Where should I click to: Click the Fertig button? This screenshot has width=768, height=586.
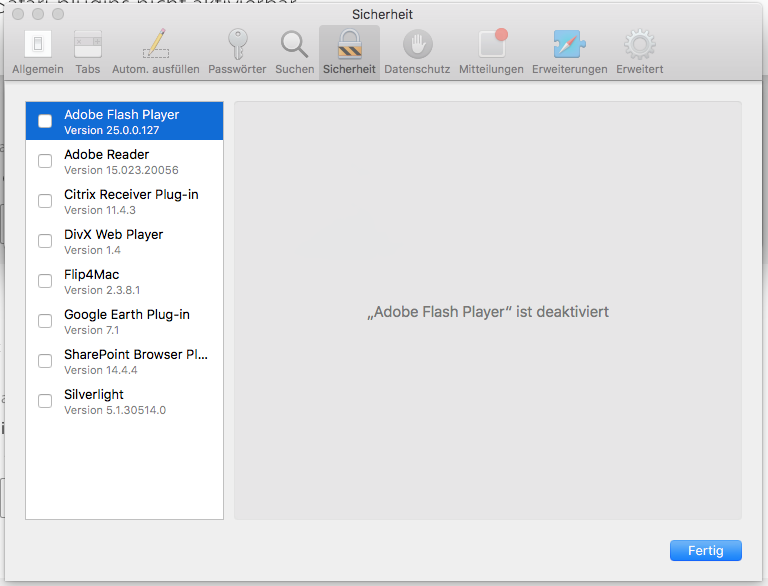click(705, 551)
